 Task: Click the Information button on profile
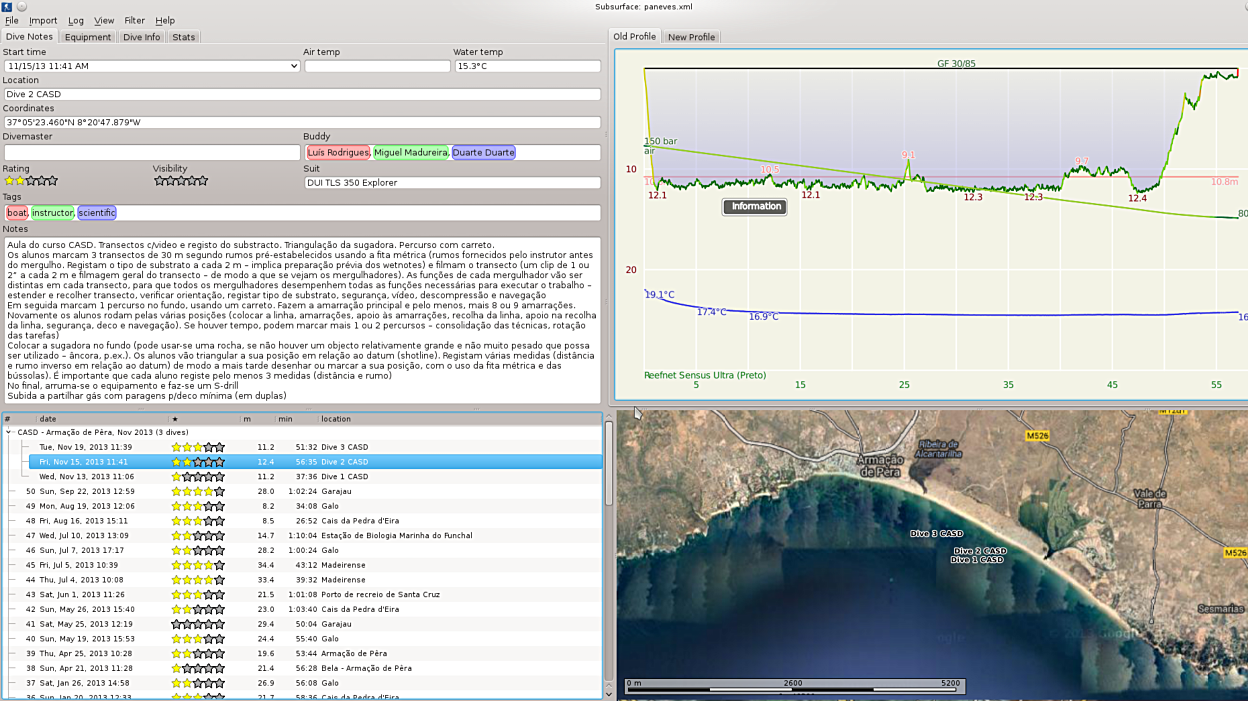[x=756, y=207]
